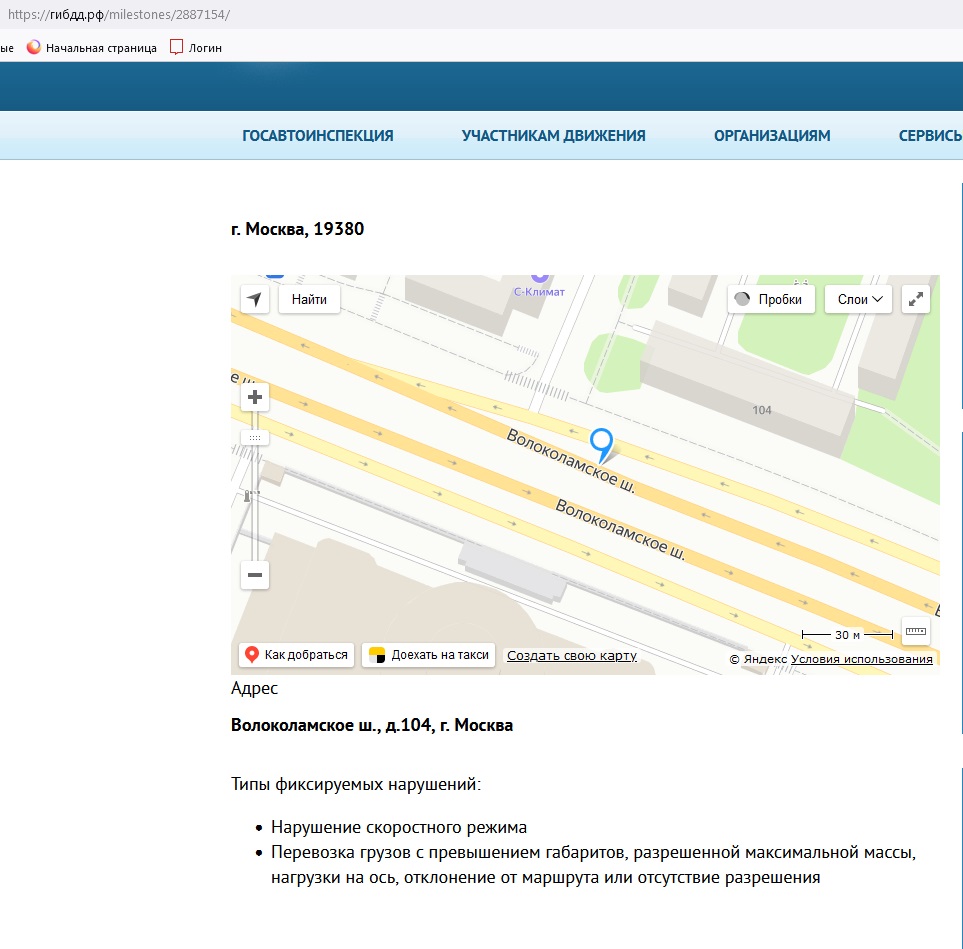Viewport: 963px width, 949px height.
Task: Expand the Слои layers dropdown
Action: click(858, 299)
